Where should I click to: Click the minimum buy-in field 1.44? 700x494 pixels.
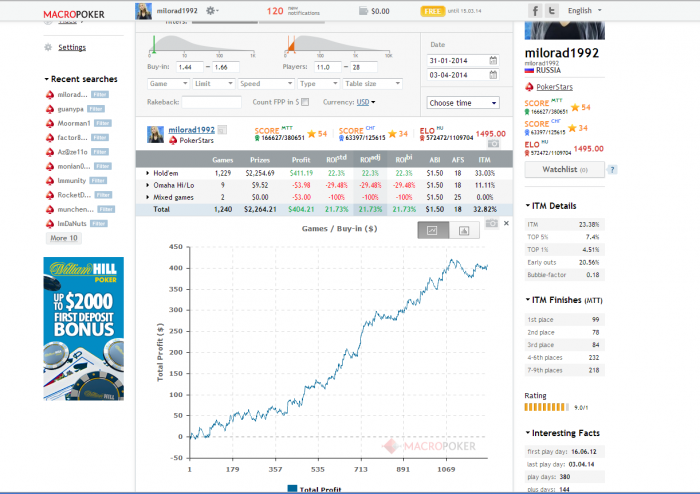pos(190,67)
